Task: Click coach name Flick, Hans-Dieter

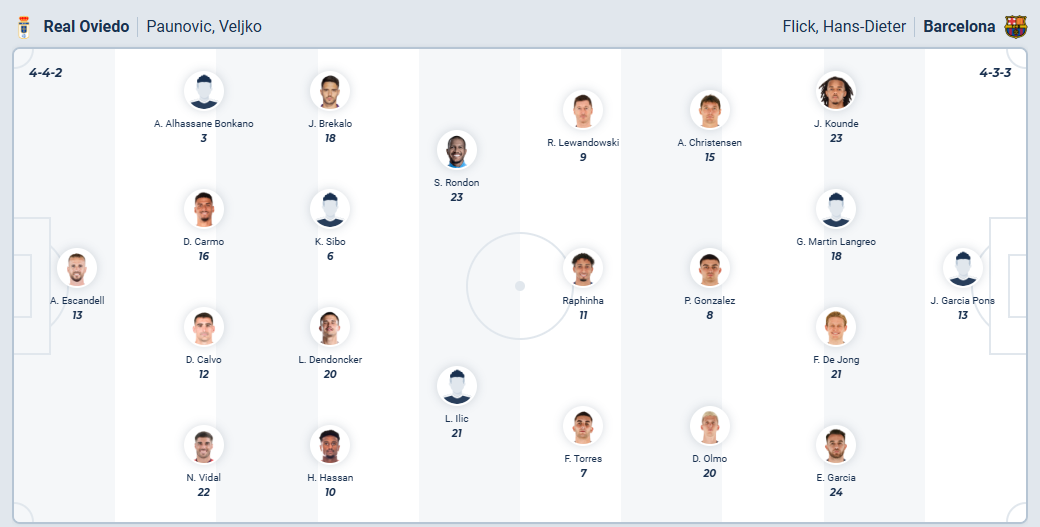Action: click(x=844, y=27)
